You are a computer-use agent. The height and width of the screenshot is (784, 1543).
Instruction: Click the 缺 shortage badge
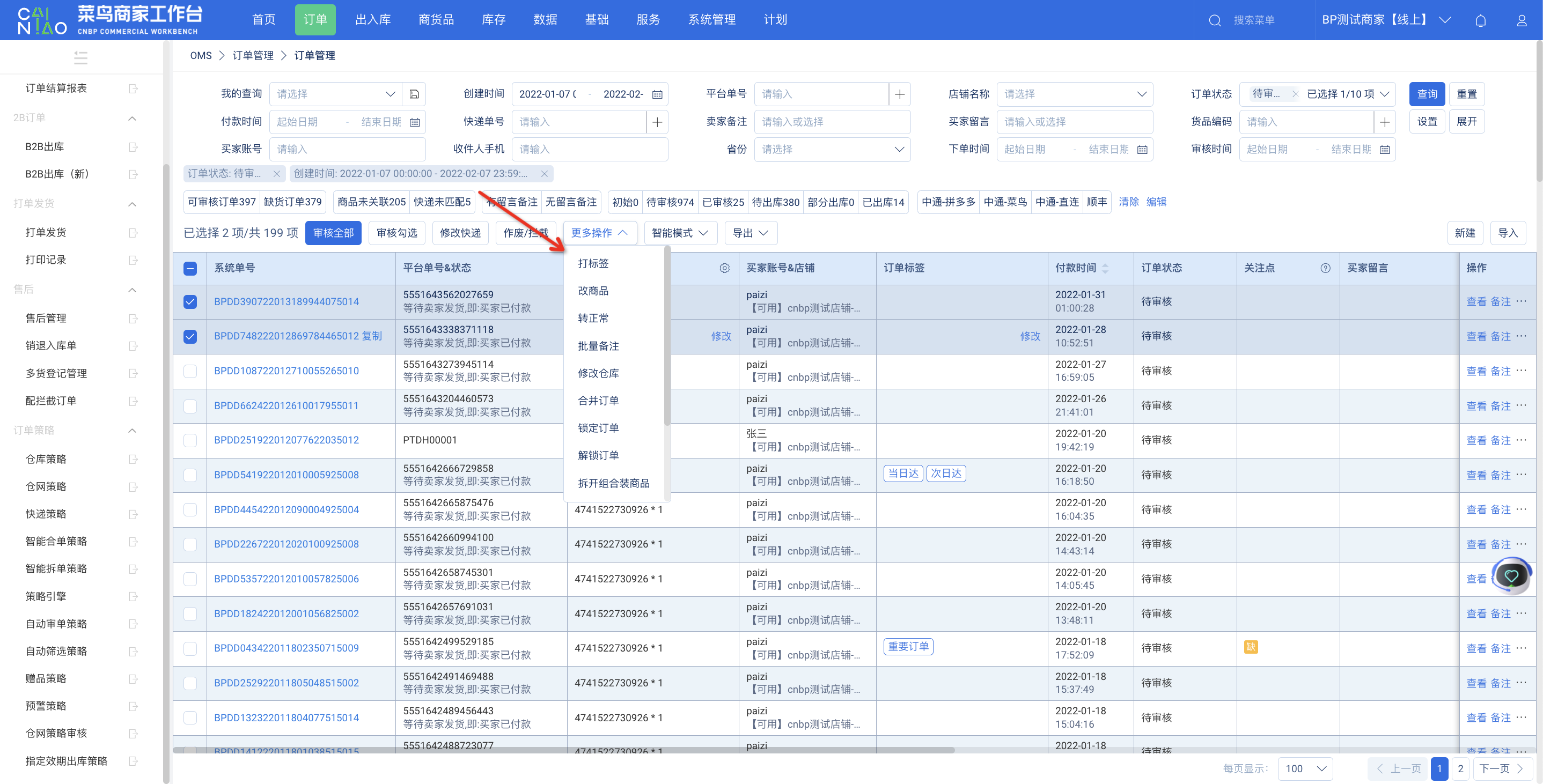pyautogui.click(x=1251, y=647)
